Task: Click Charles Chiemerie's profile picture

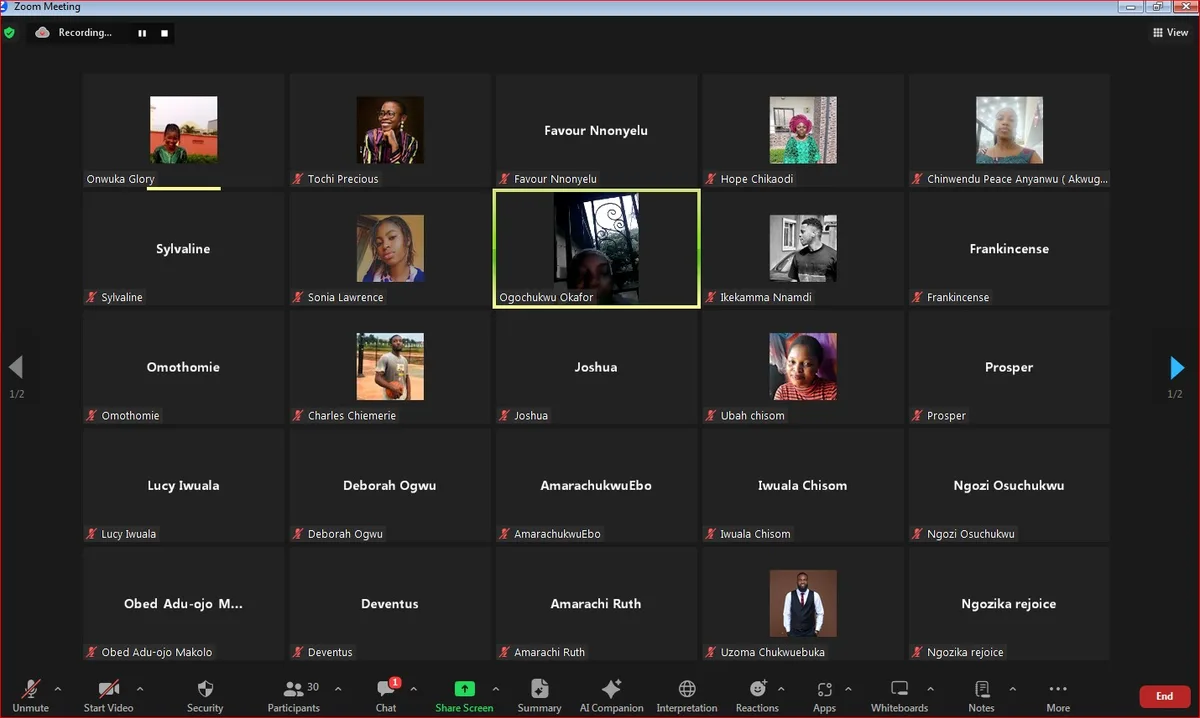Action: (x=390, y=367)
